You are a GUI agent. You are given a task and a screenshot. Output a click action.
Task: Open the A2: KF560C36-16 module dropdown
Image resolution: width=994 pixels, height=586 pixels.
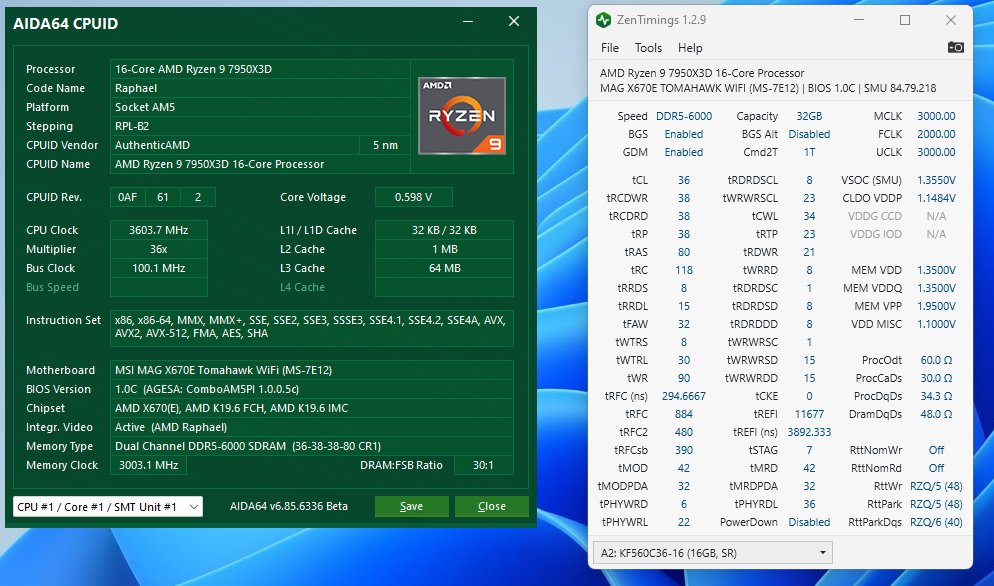point(712,552)
